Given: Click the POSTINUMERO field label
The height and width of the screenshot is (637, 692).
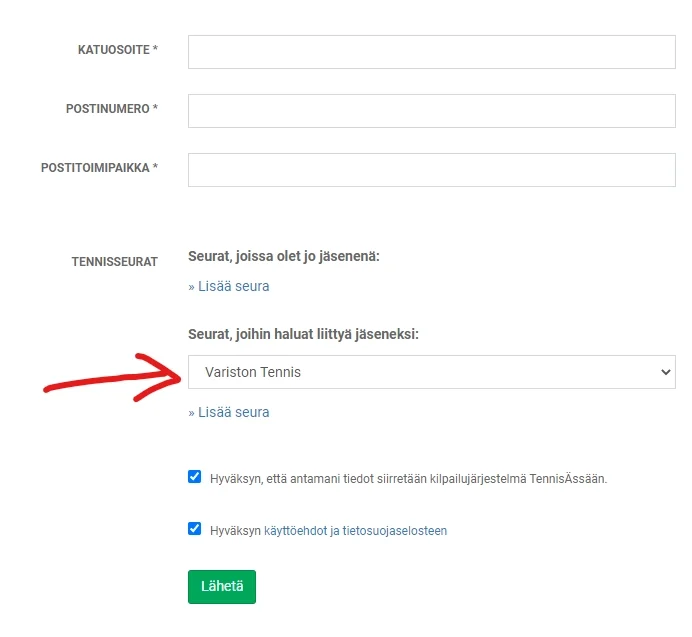Looking at the screenshot, I should 112,109.
